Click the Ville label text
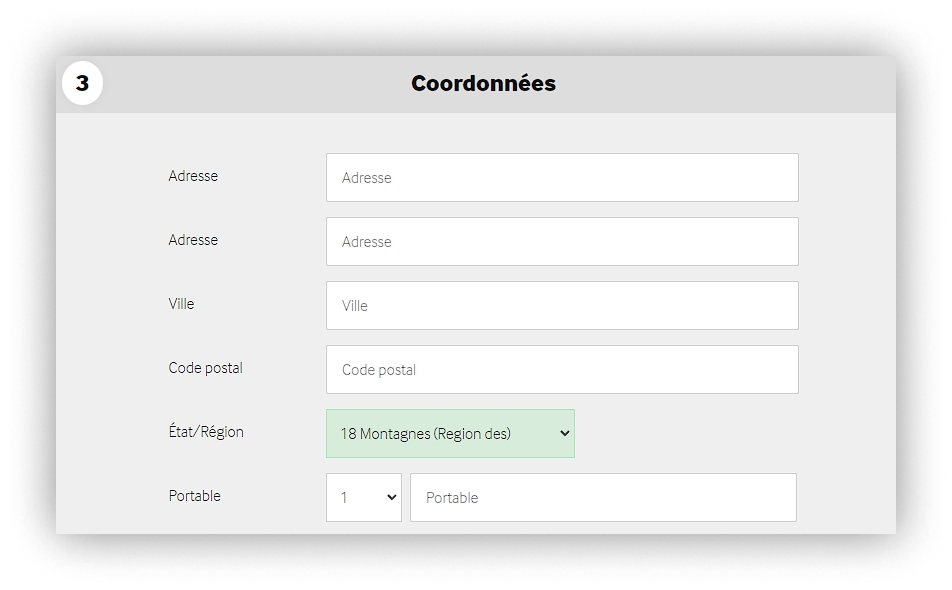The image size is (952, 590). click(181, 304)
